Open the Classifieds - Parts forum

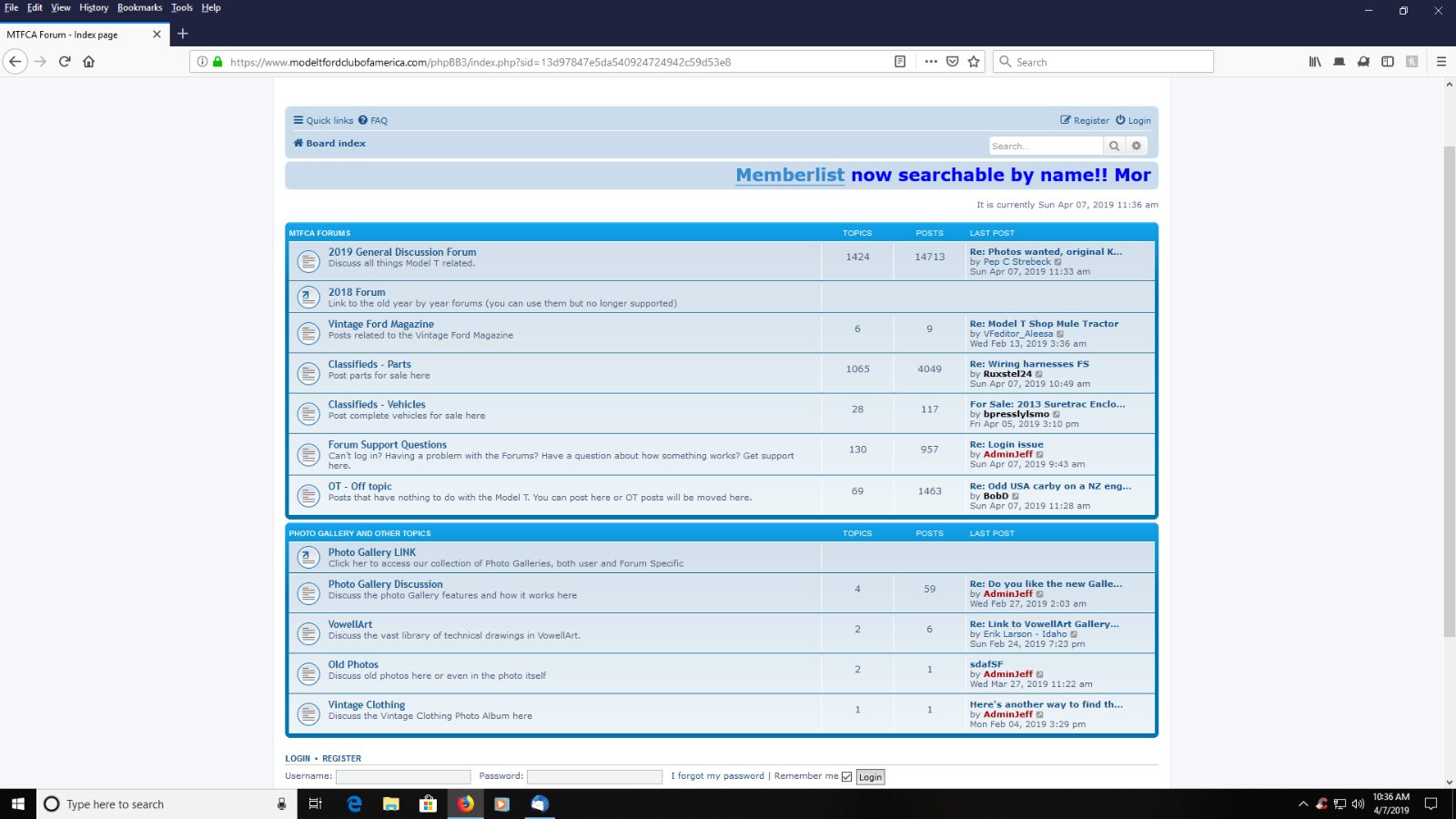tap(369, 364)
